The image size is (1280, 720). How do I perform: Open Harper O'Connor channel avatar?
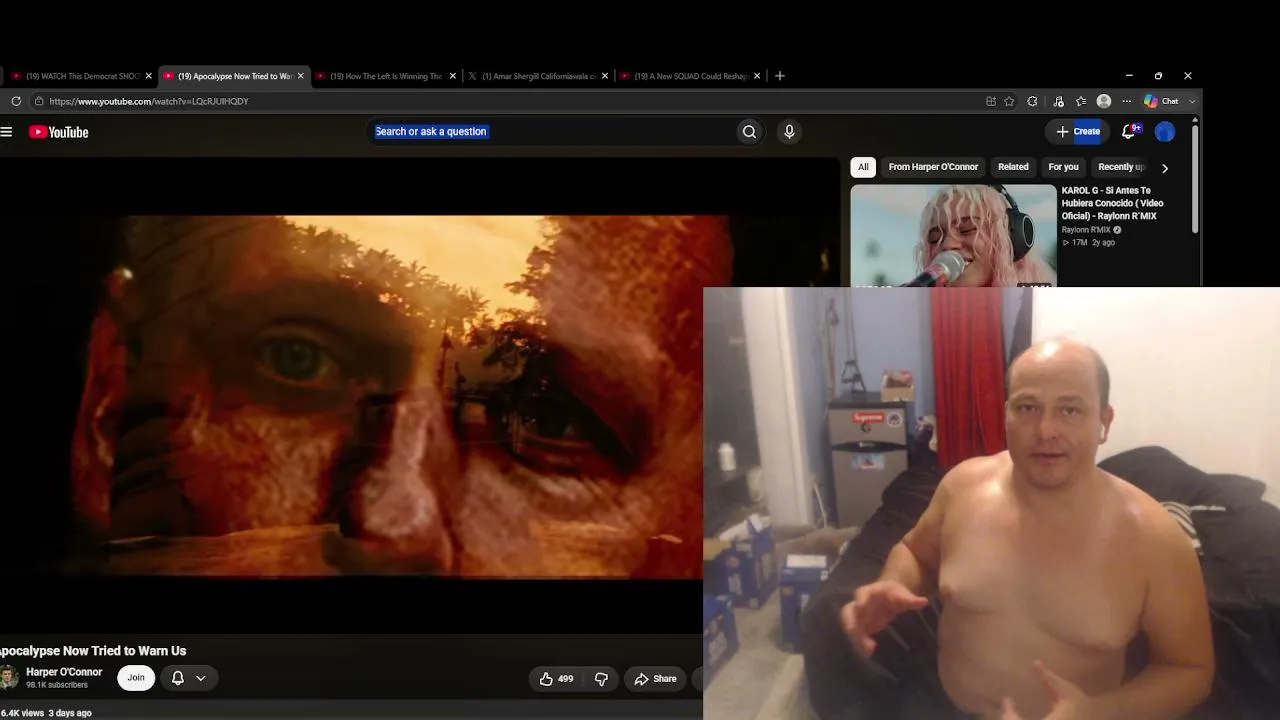[8, 678]
